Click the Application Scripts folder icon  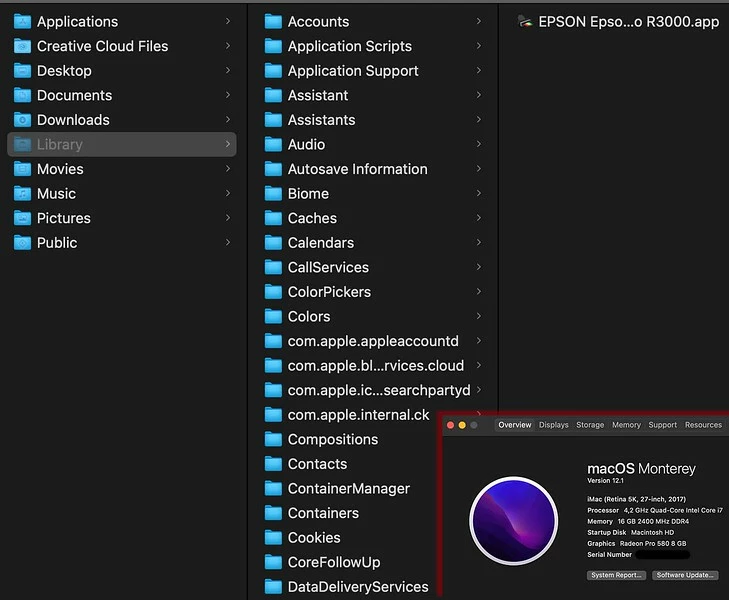tap(273, 46)
